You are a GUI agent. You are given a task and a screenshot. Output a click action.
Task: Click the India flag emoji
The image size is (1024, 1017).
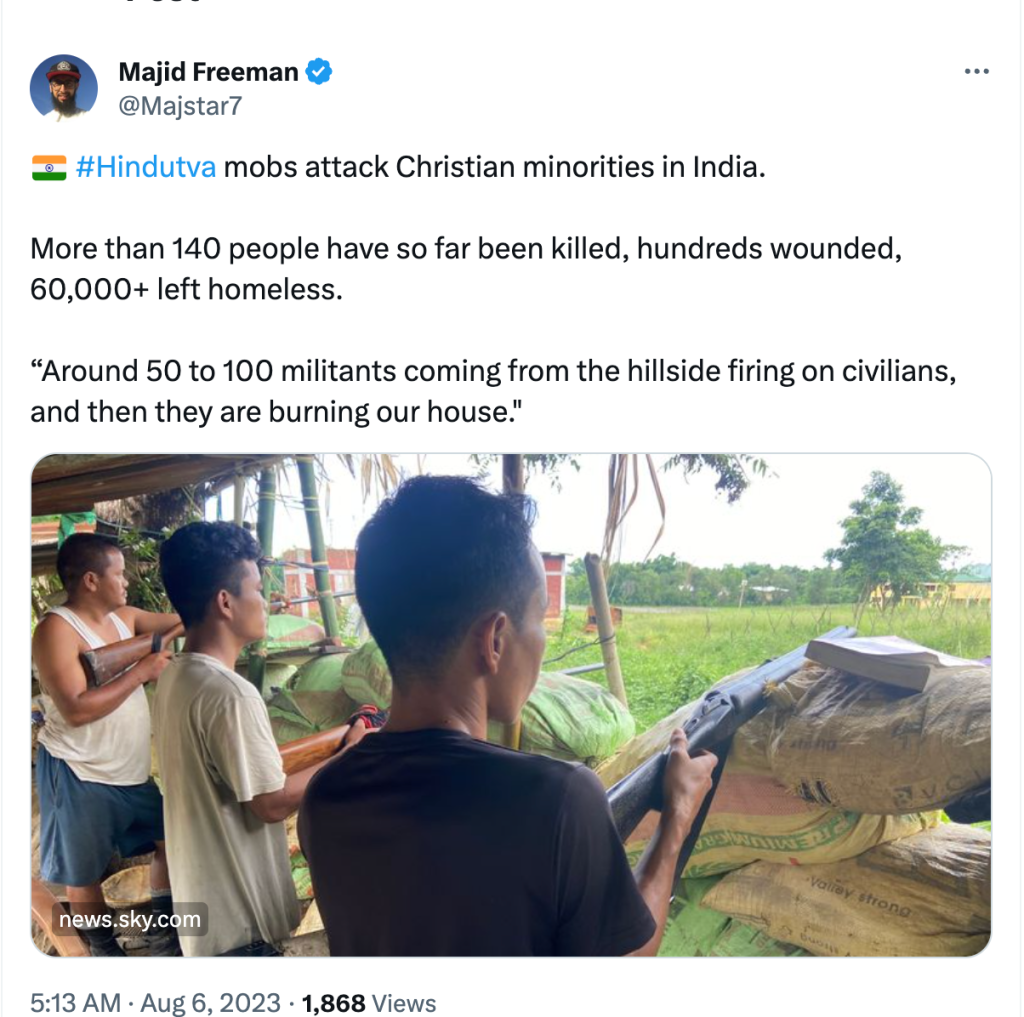48,167
